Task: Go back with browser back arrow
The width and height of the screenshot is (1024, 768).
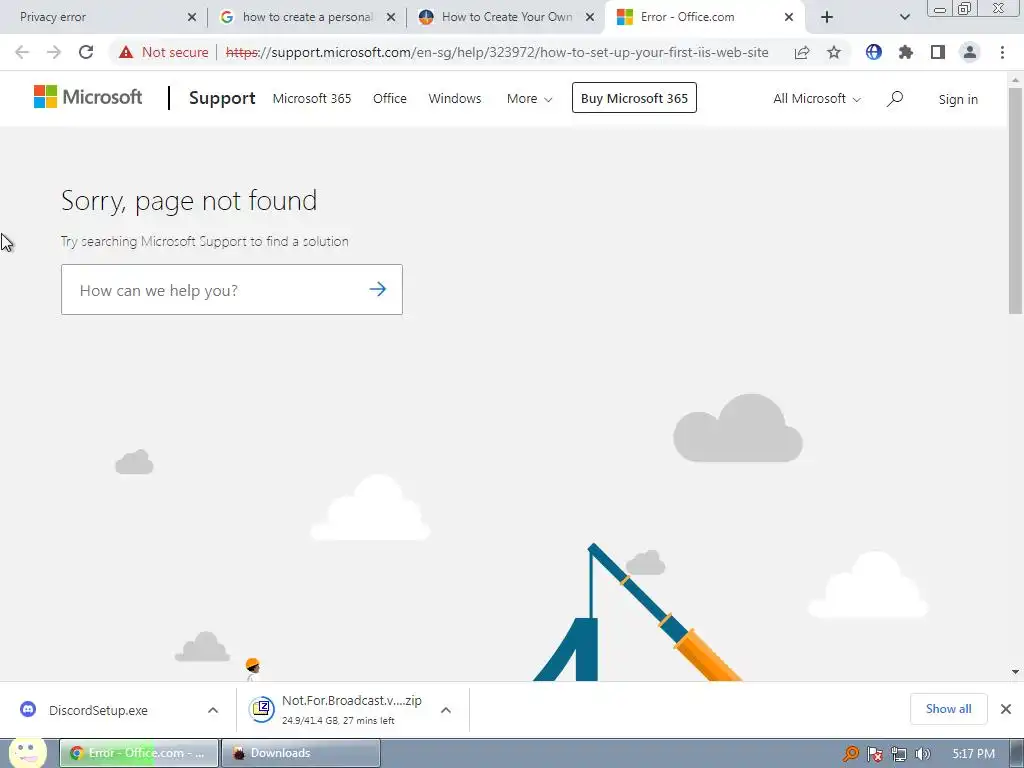Action: click(22, 52)
